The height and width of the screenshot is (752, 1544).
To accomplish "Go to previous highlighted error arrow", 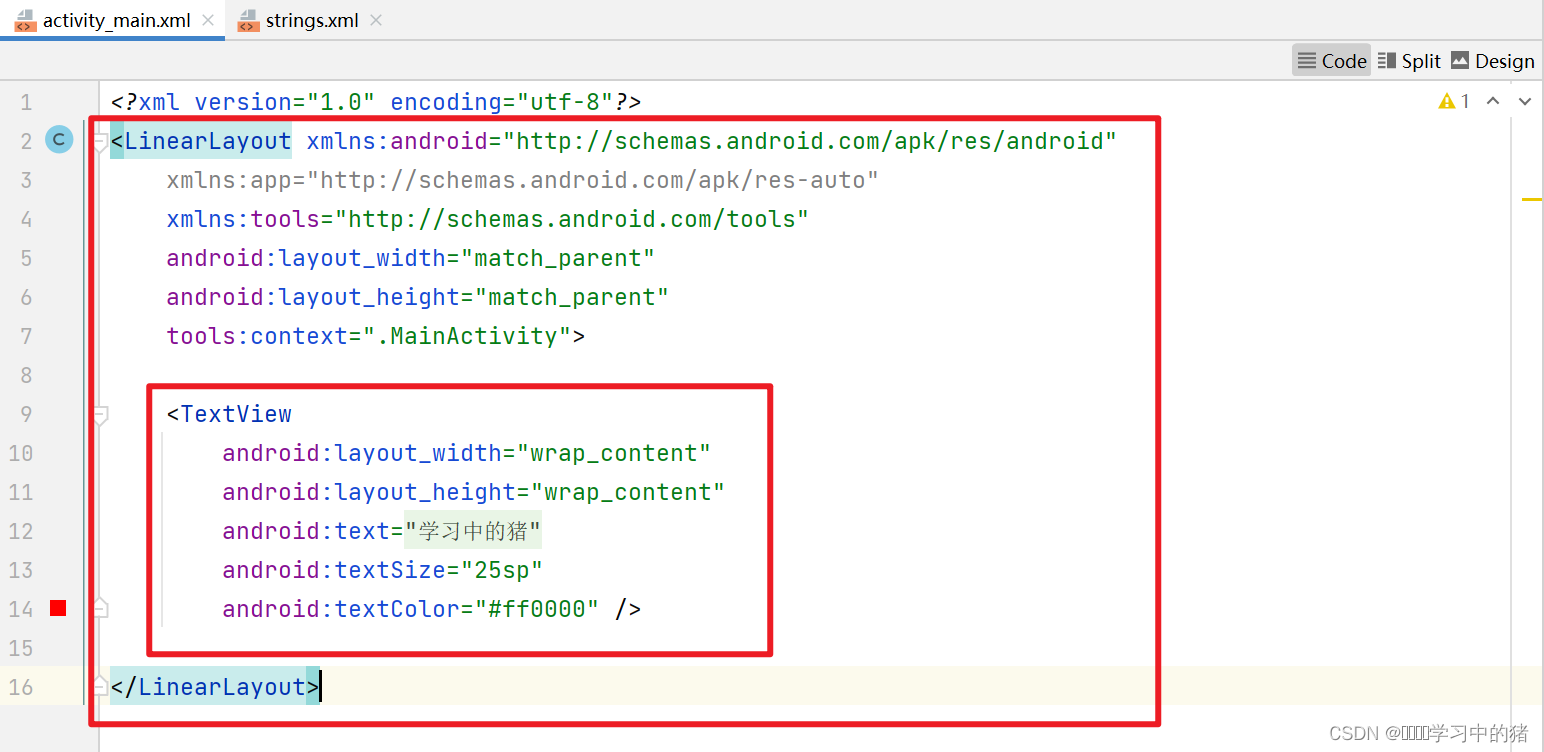I will point(1493,101).
